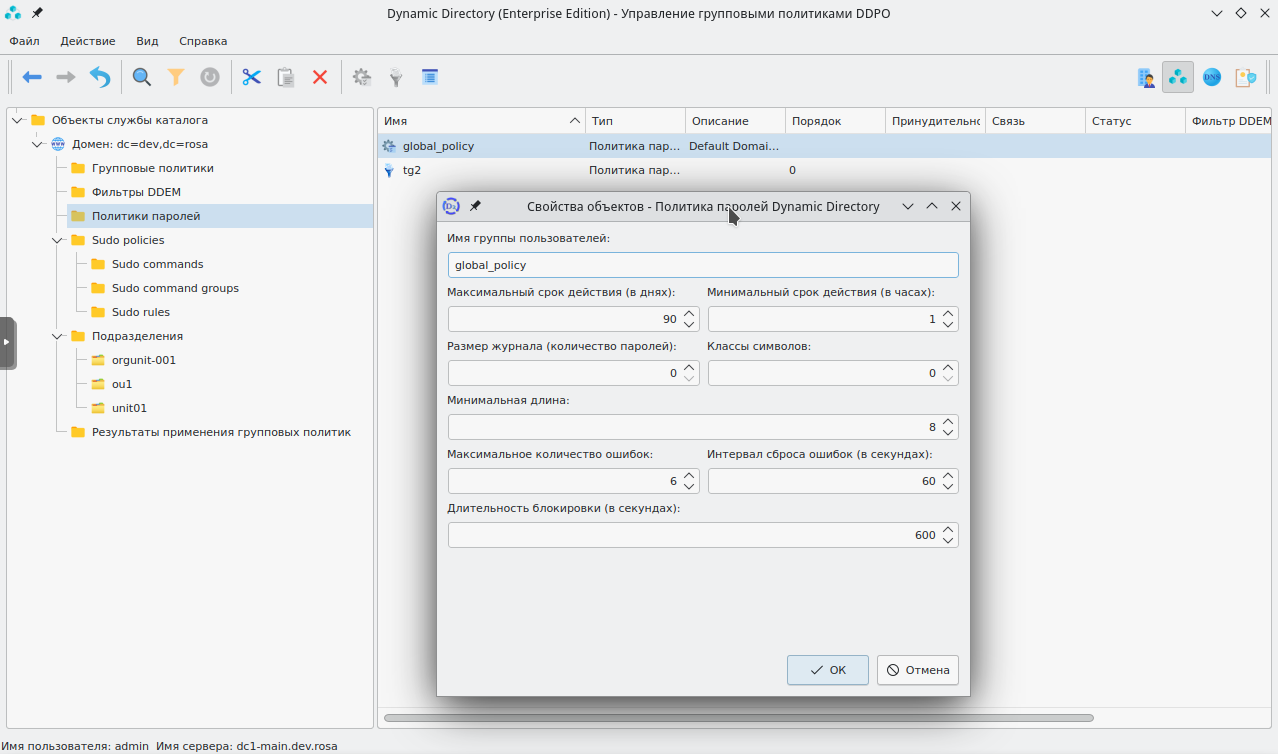
Task: Click the blue back arrow in toolbar
Action: point(32,77)
